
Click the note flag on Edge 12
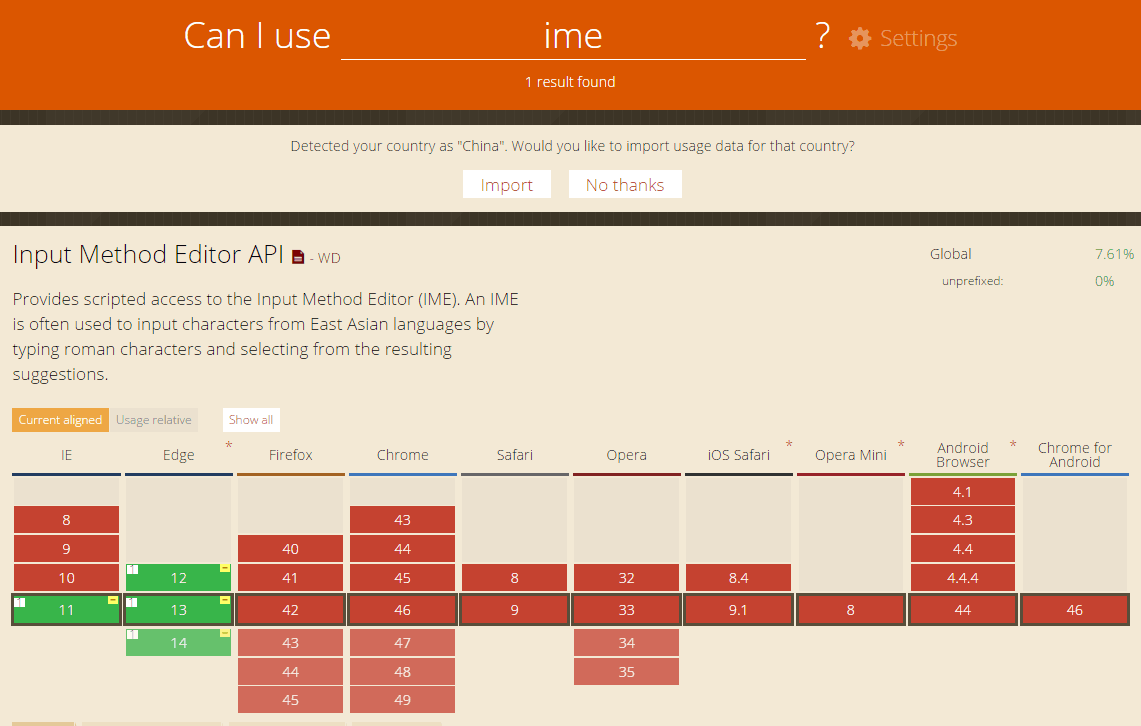[x=132, y=569]
